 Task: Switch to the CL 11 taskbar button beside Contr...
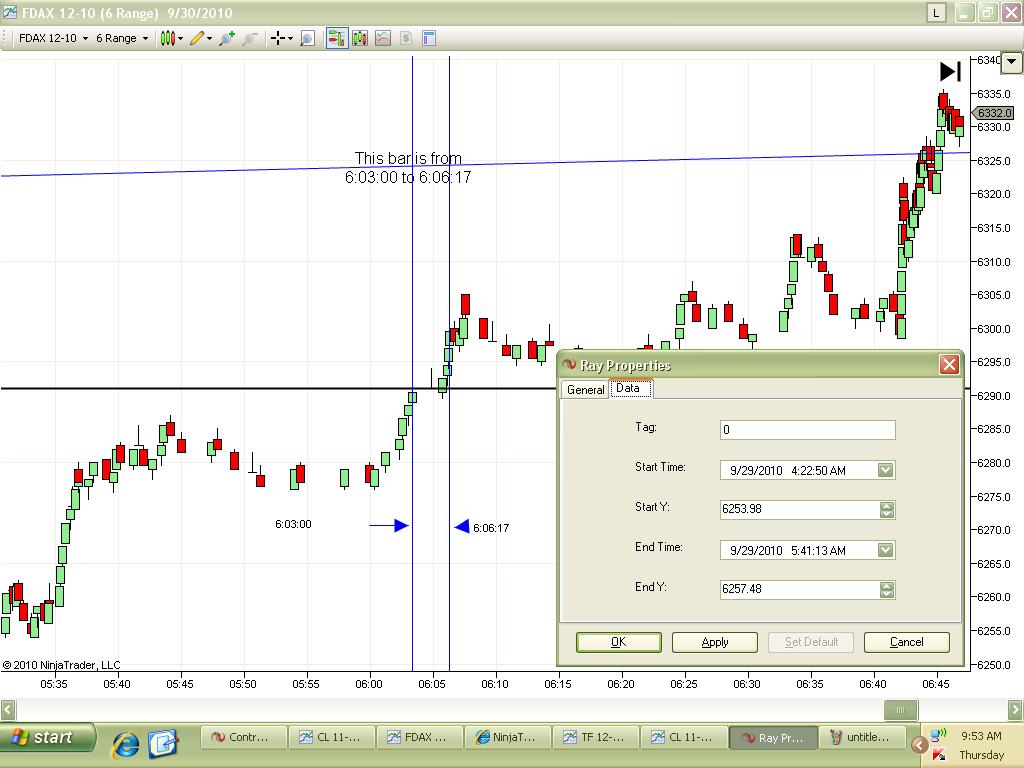click(x=332, y=737)
